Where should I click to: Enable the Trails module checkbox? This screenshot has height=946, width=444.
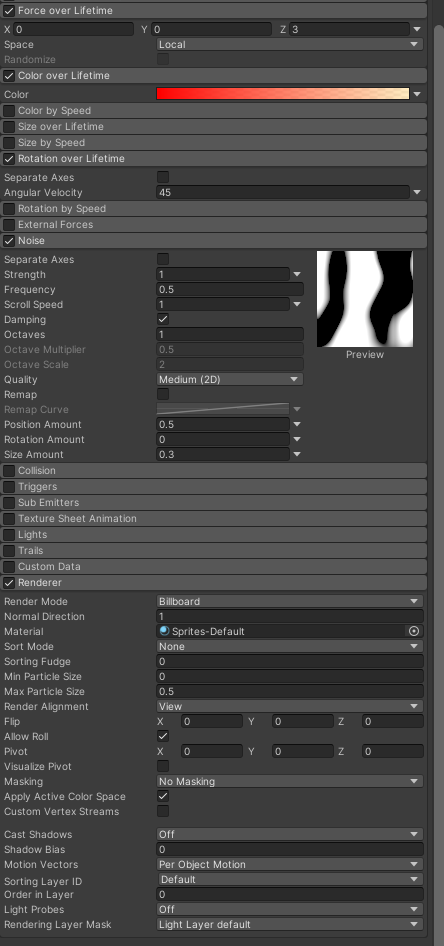coord(9,550)
